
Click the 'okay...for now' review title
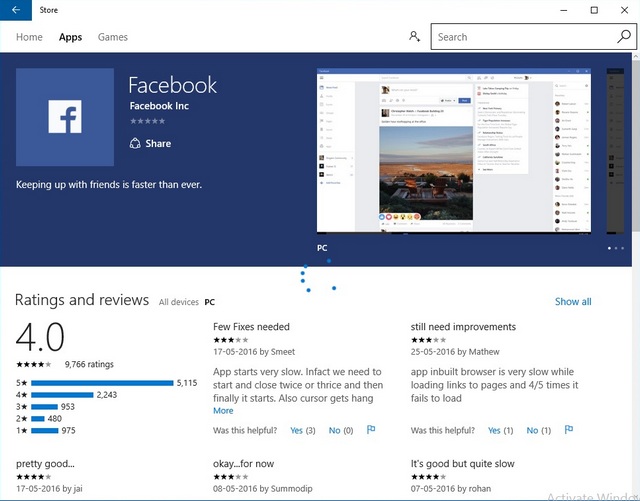click(244, 464)
